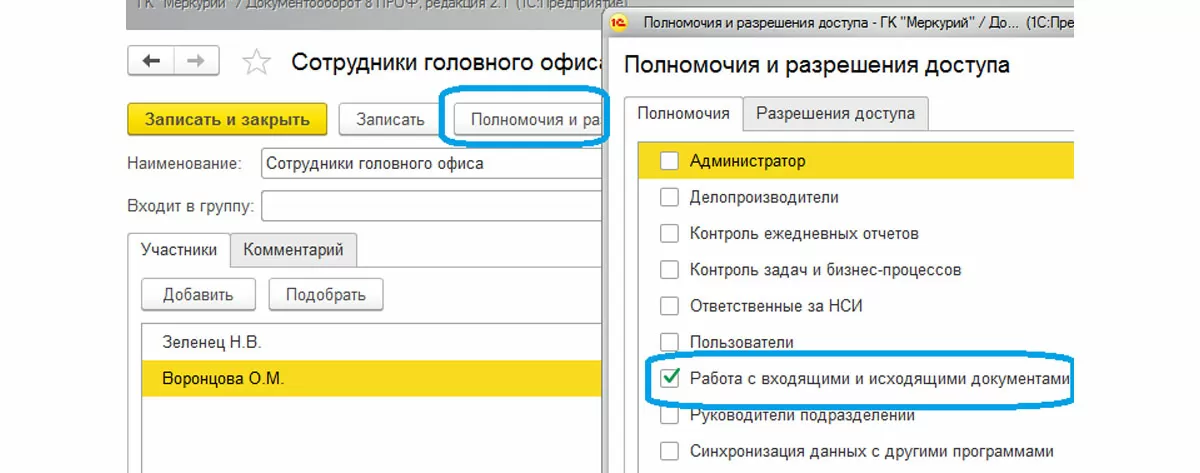Screen dimensions: 1200x473
Task: Click the Записать button
Action: tap(391, 120)
